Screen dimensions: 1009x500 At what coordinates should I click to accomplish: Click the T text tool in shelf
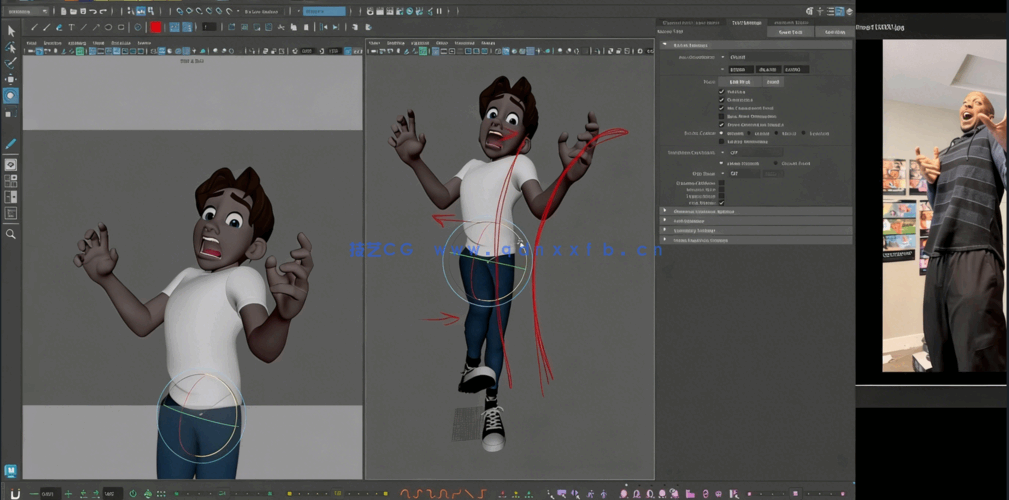coord(71,27)
